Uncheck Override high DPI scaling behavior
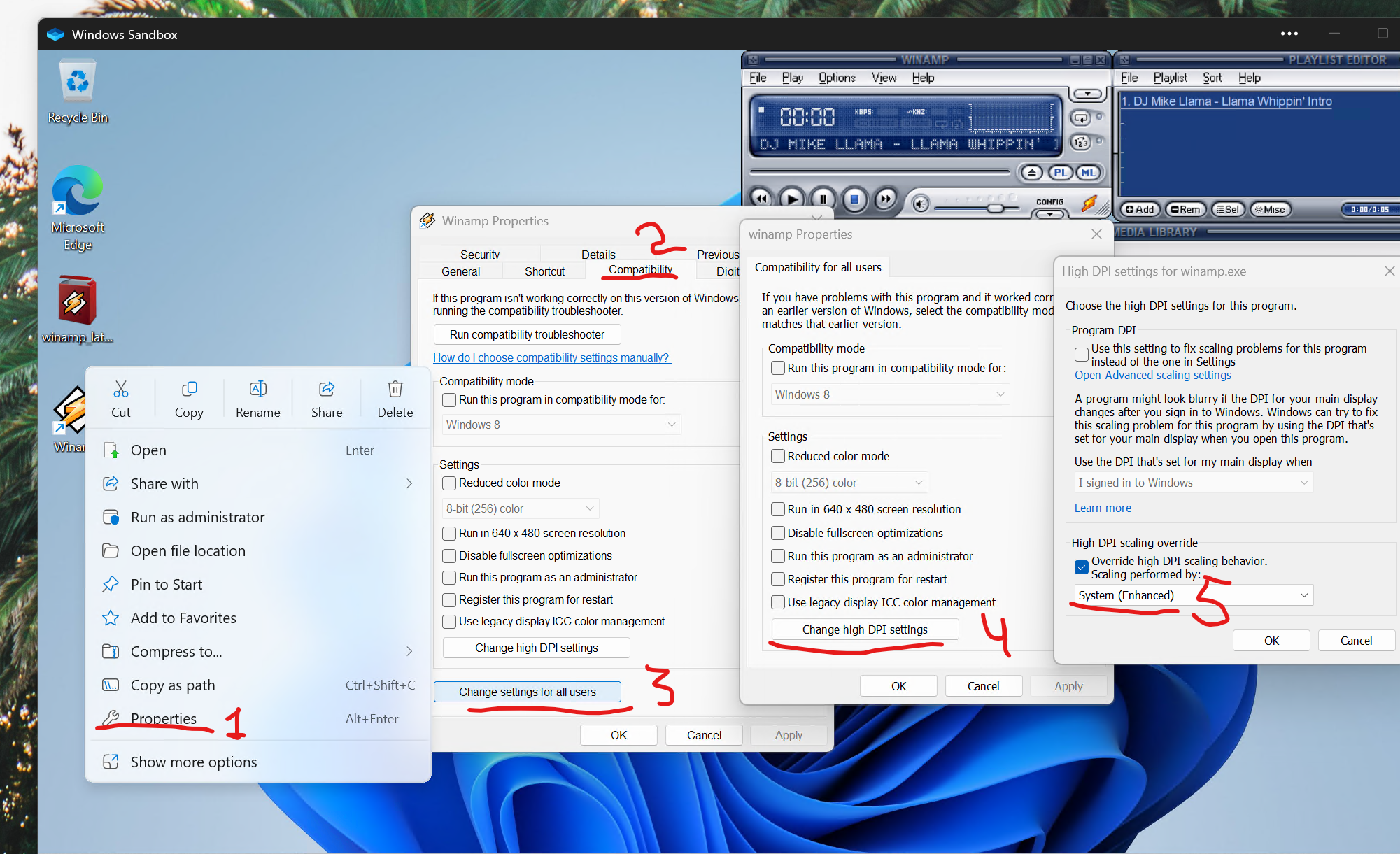 pyautogui.click(x=1082, y=567)
